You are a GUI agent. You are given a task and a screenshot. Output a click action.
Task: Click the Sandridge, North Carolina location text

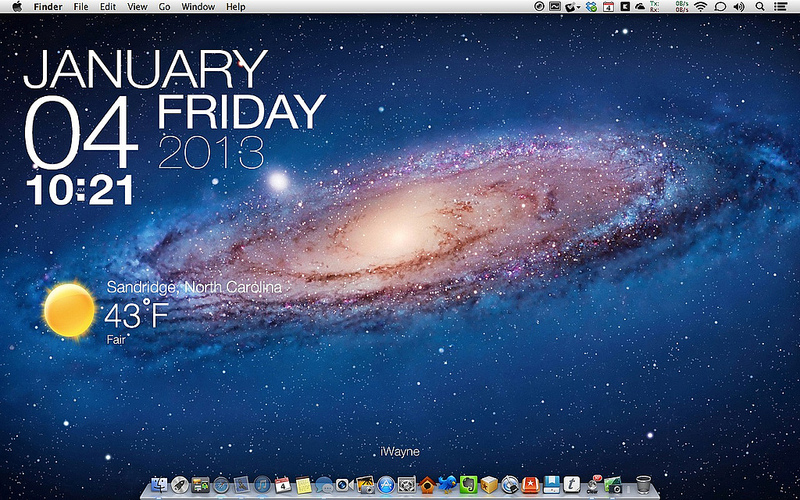[x=194, y=287]
